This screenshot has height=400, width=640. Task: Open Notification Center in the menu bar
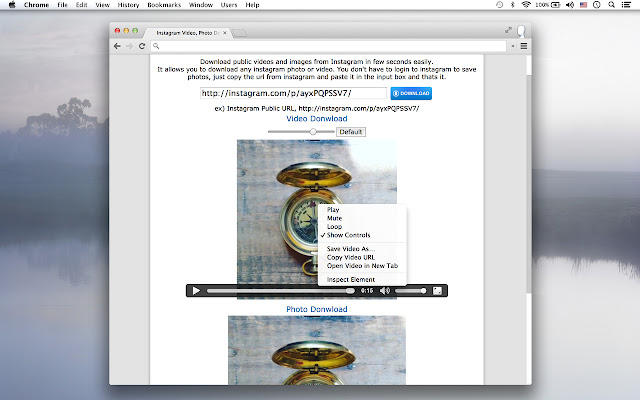pyautogui.click(x=626, y=5)
